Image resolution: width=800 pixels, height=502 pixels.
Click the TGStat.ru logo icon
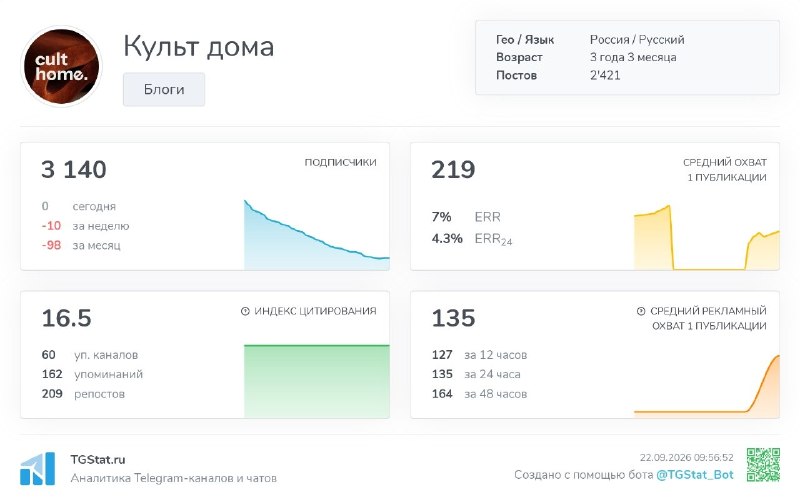coord(37,468)
